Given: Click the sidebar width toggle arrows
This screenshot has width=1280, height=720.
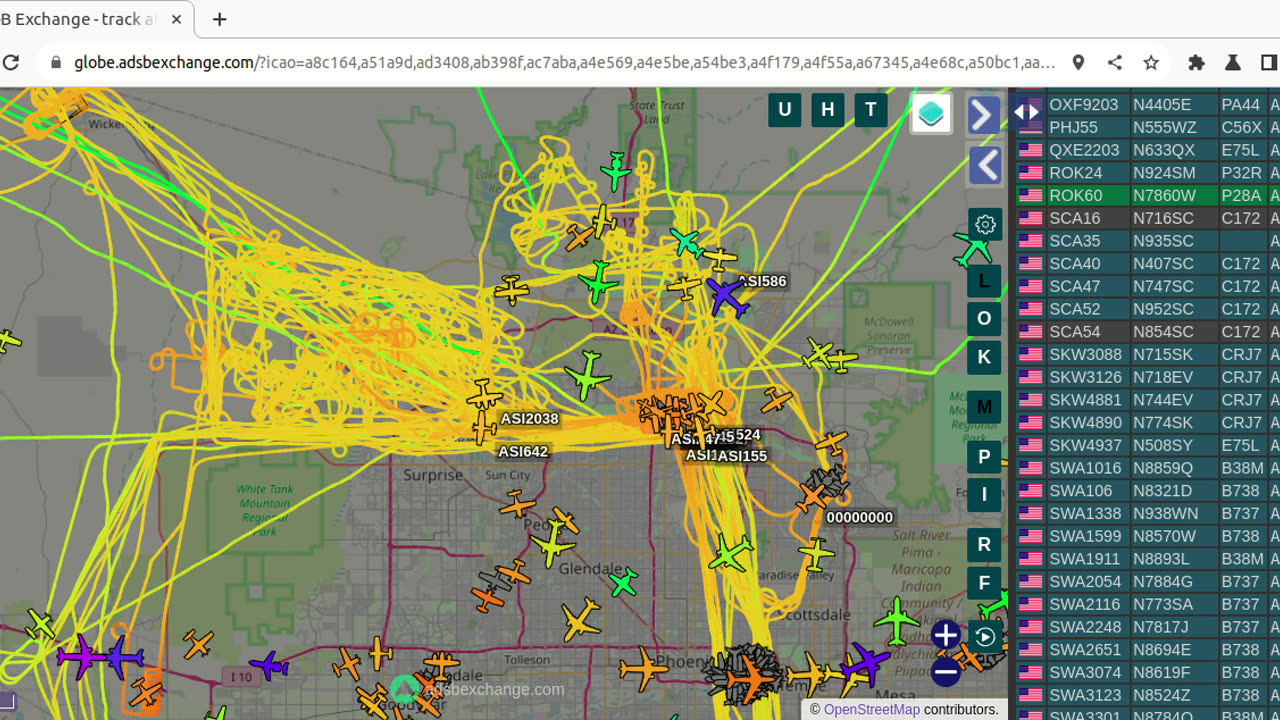Looking at the screenshot, I should point(1027,112).
